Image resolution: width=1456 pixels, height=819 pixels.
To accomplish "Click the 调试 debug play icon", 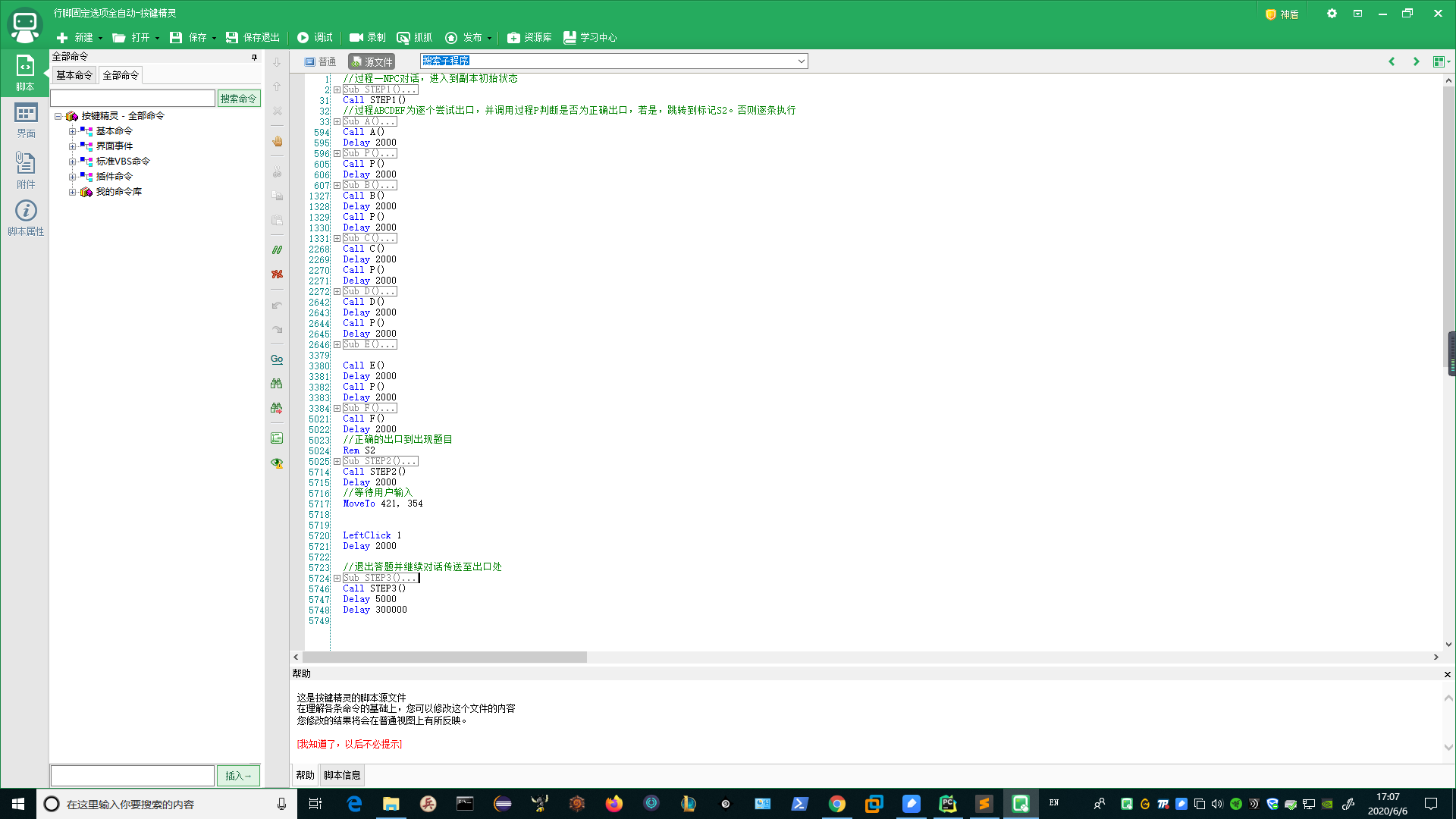I will click(x=303, y=37).
